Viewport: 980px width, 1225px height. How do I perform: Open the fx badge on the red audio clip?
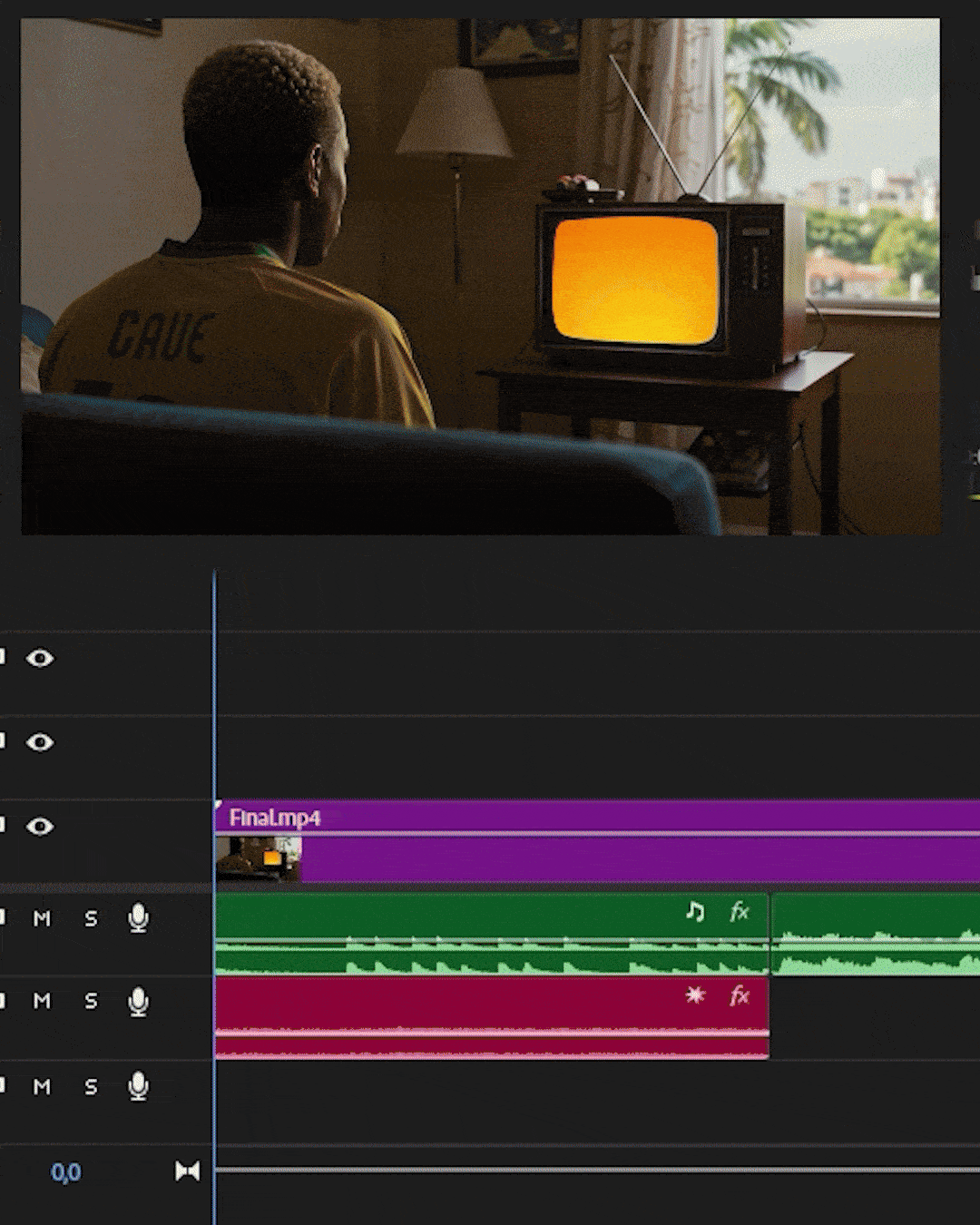740,995
